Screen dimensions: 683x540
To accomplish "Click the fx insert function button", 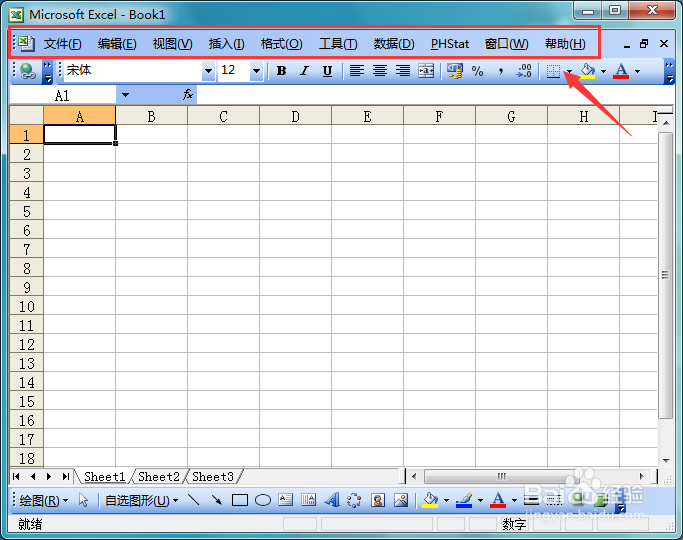I will point(188,94).
